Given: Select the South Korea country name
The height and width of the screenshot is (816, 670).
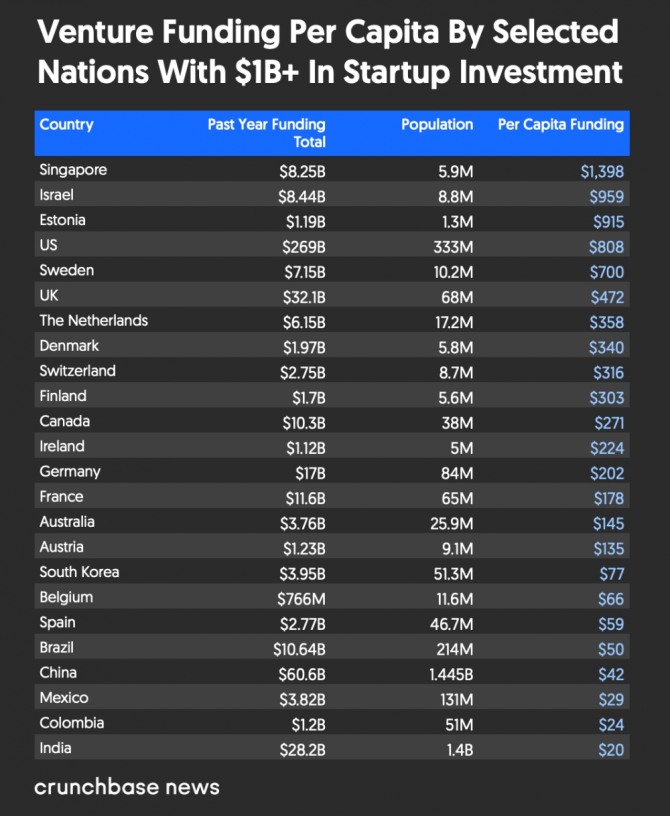Looking at the screenshot, I should 80,572.
